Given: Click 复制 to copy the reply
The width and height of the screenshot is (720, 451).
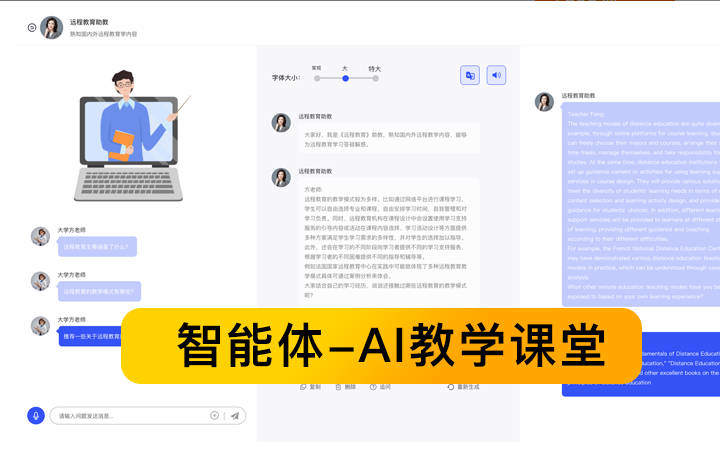Looking at the screenshot, I should 310,386.
